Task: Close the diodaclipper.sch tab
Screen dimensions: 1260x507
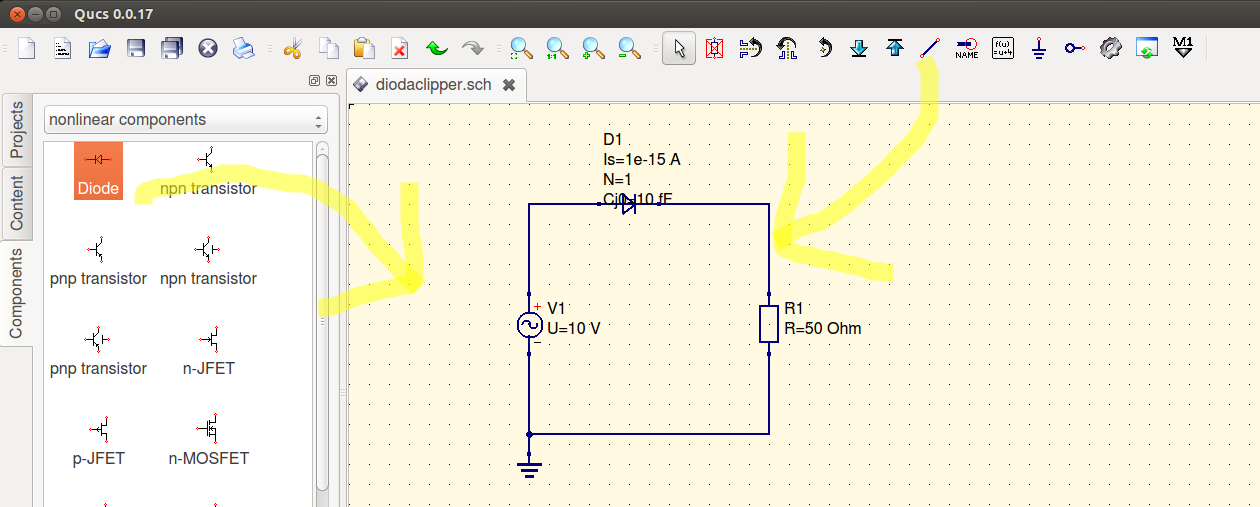Action: [508, 85]
